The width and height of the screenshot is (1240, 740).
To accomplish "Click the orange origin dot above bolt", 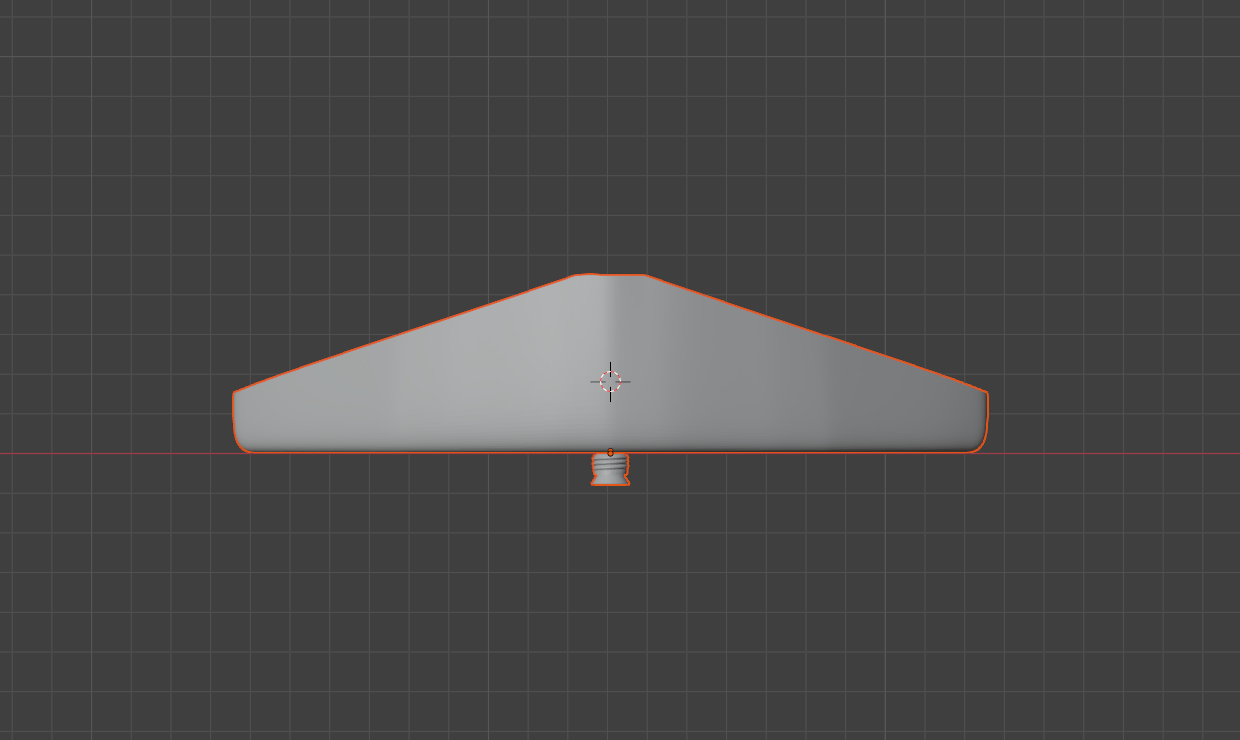I will coord(610,452).
